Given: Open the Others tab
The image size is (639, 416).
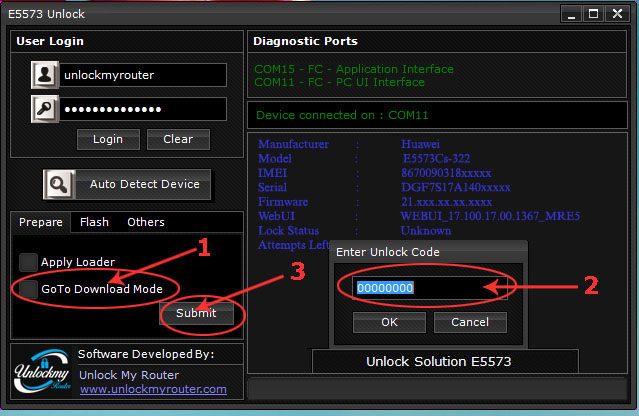Looking at the screenshot, I should (x=146, y=222).
